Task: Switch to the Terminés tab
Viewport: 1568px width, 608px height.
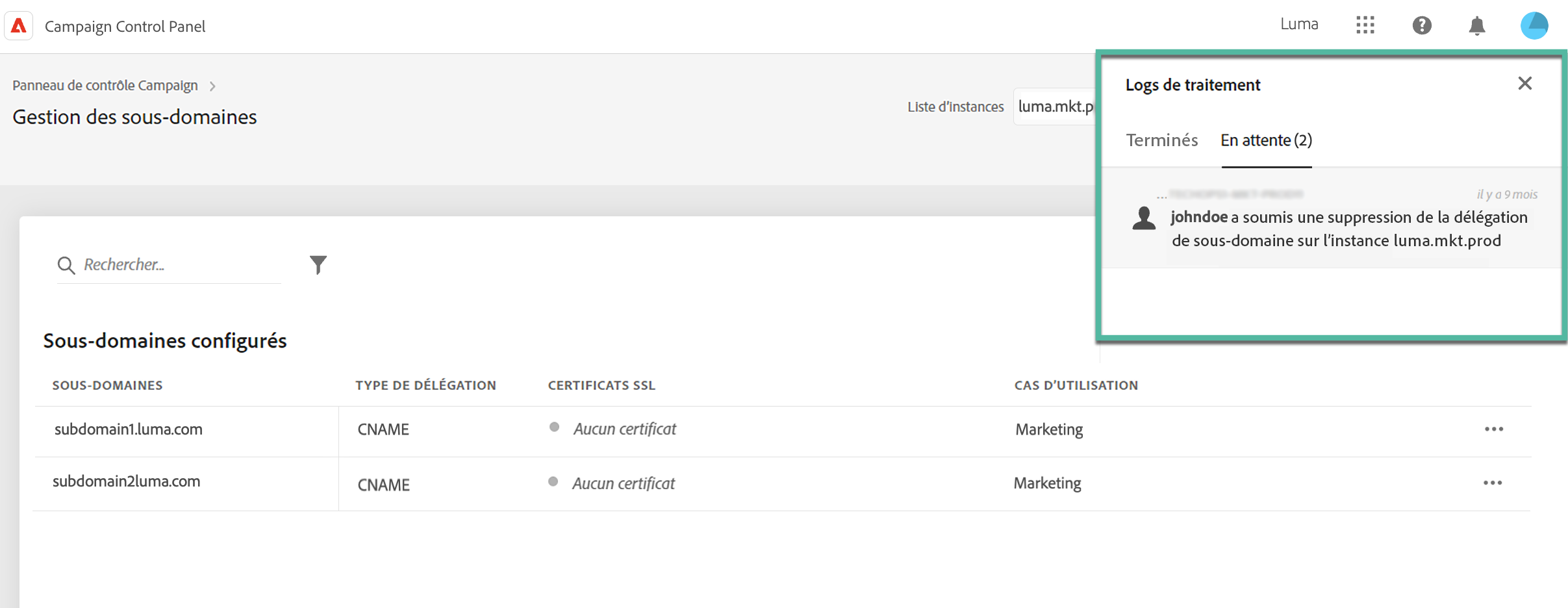Action: tap(1161, 140)
